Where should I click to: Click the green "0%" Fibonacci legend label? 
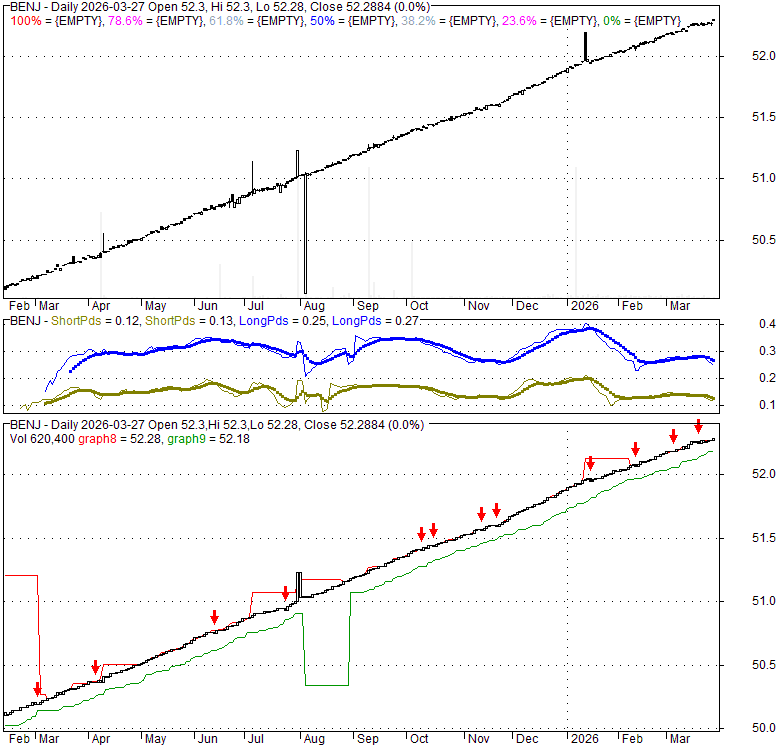[x=611, y=21]
